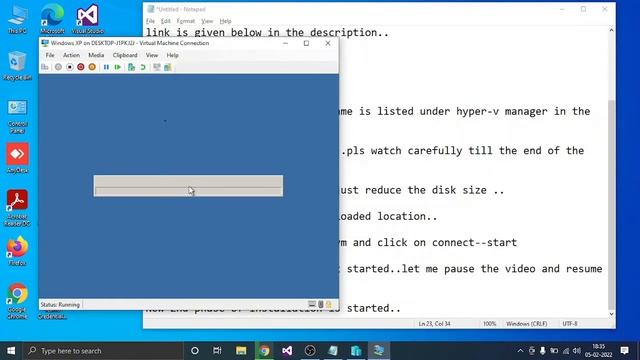Open Notepad Help menu
The image size is (640, 360).
click(225, 21)
